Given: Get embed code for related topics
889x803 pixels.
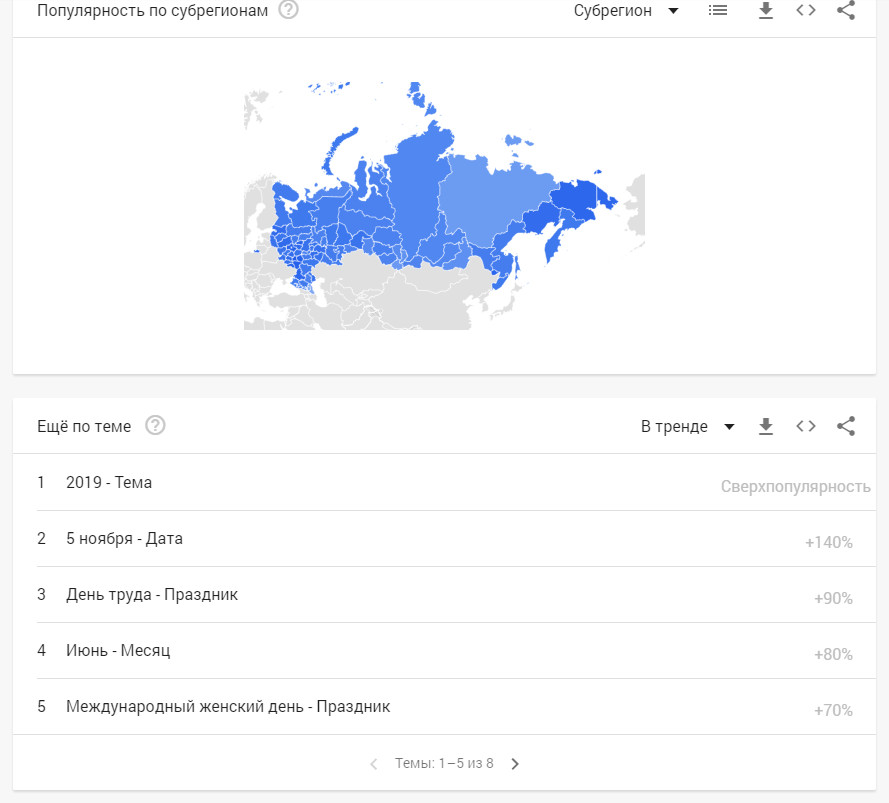Looking at the screenshot, I should pos(806,427).
